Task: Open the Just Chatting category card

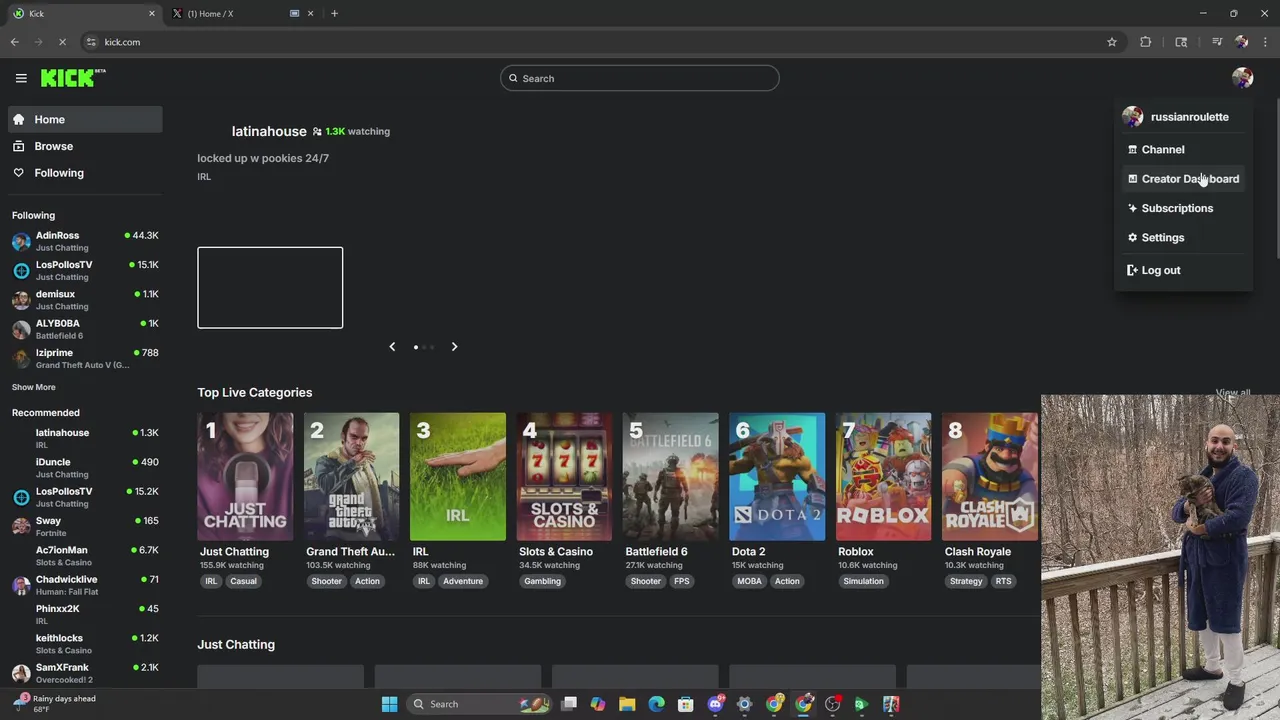Action: tap(245, 477)
